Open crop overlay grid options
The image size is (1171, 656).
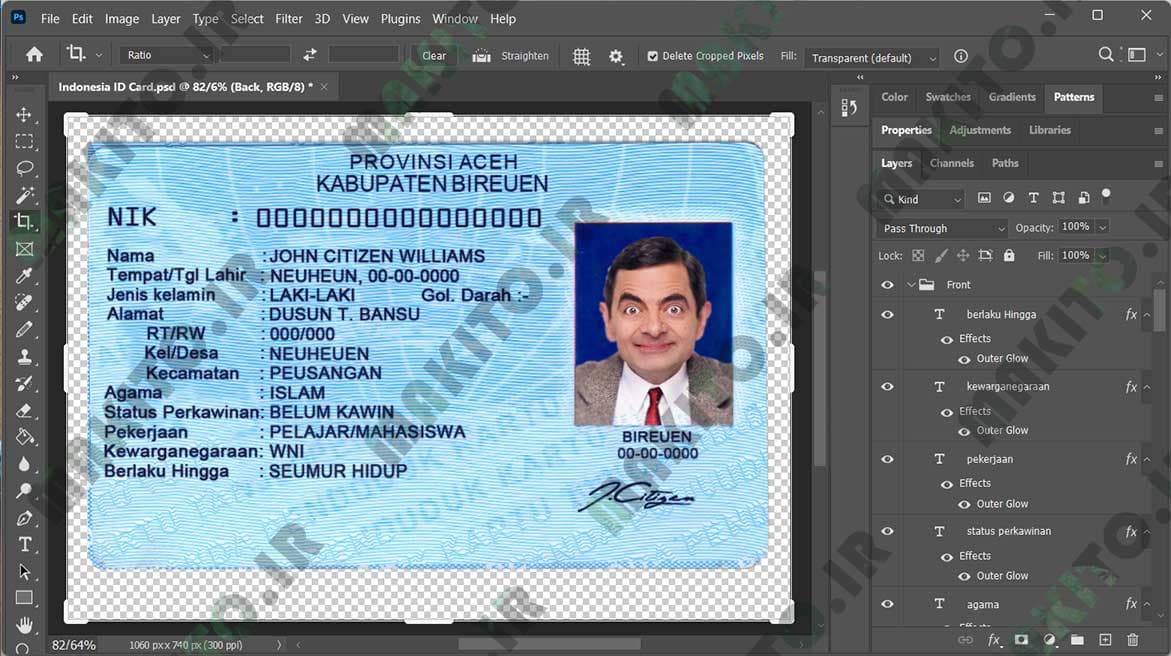[581, 56]
